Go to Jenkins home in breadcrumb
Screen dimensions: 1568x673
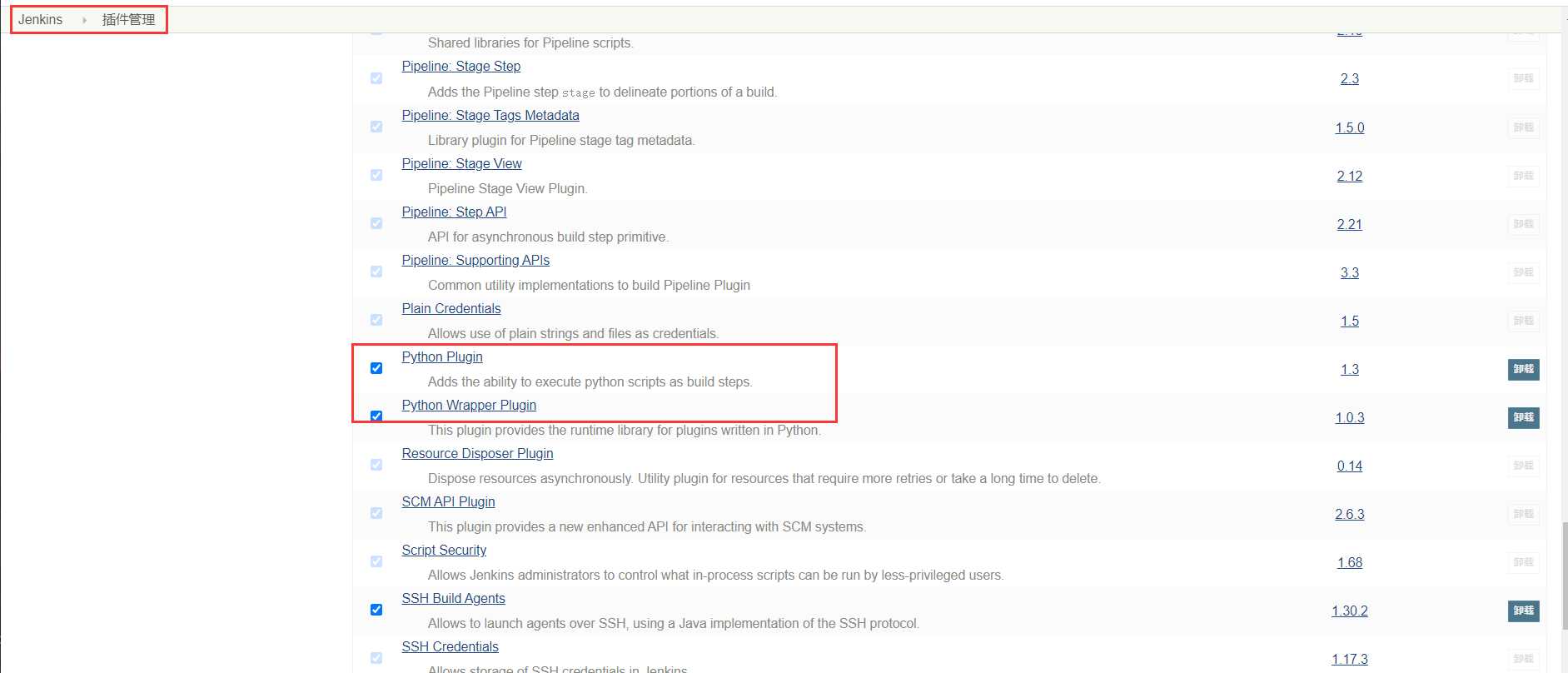[x=40, y=19]
